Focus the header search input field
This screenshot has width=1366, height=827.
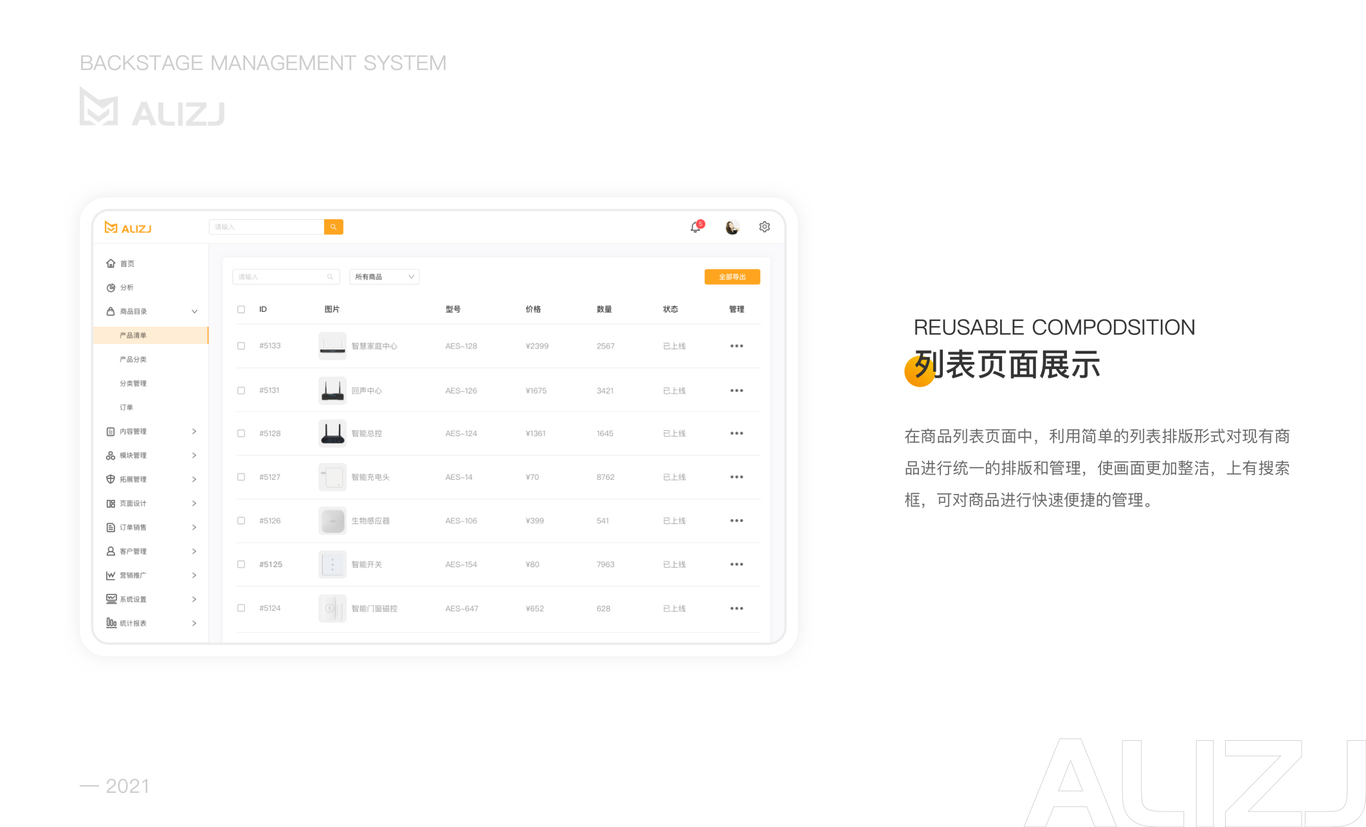point(266,227)
